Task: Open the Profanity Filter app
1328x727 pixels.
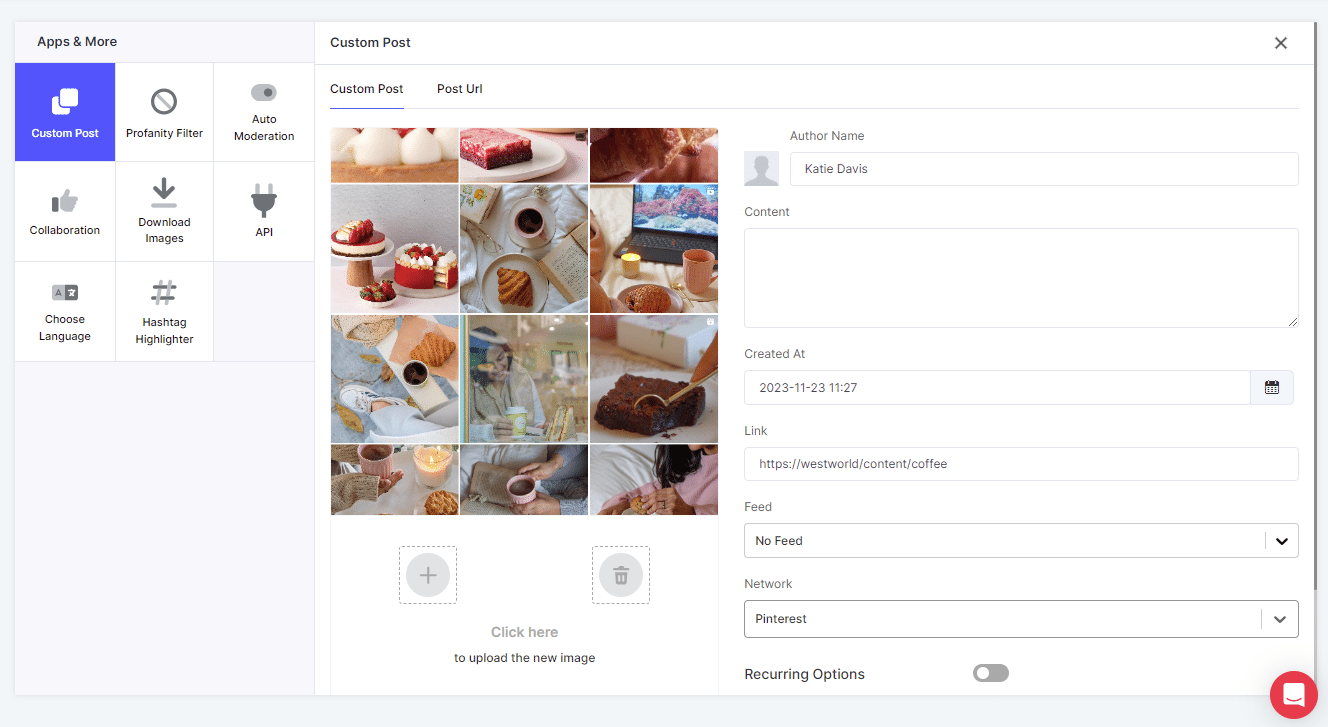Action: pos(164,112)
